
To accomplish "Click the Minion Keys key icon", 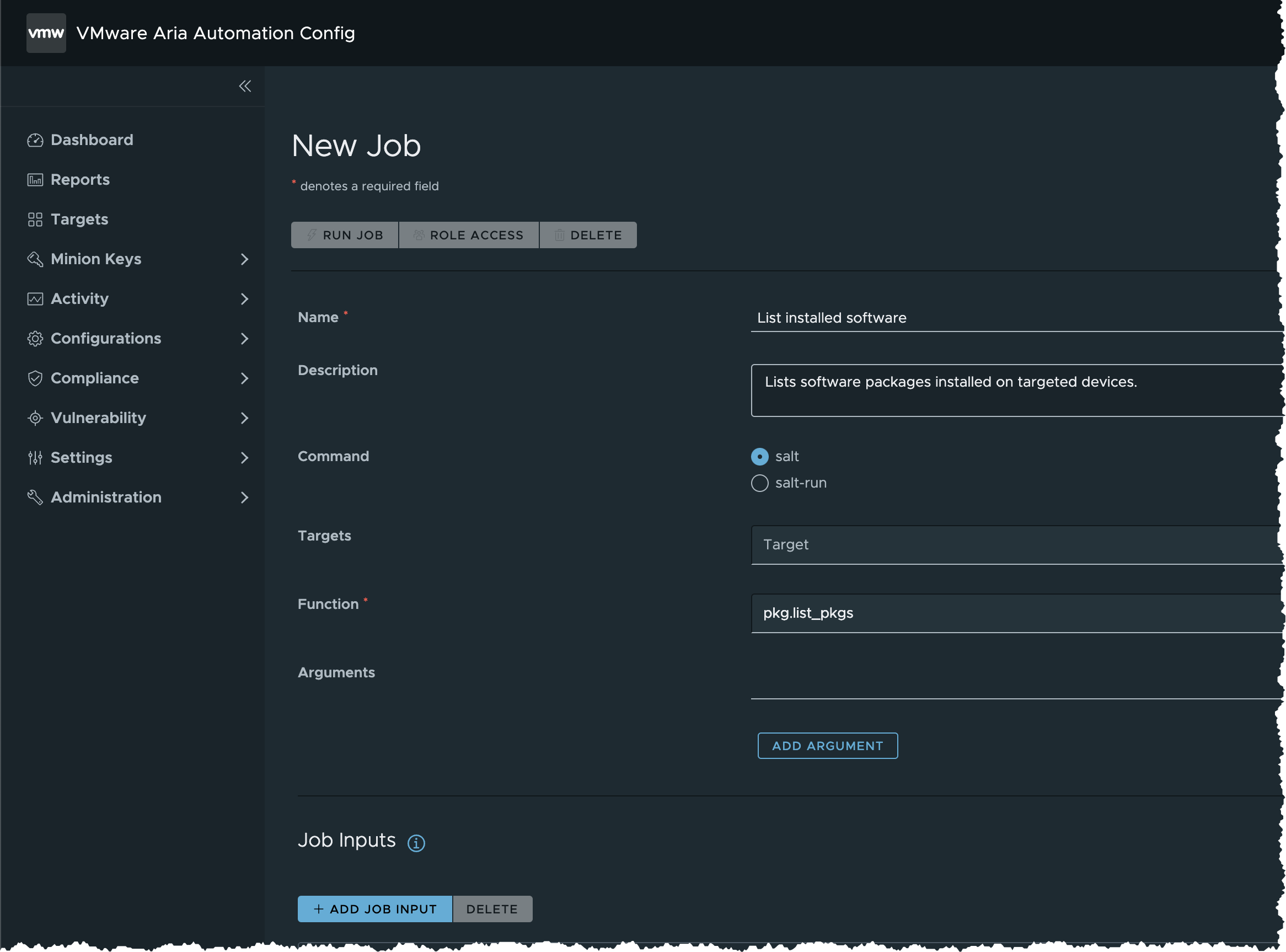I will [x=35, y=259].
